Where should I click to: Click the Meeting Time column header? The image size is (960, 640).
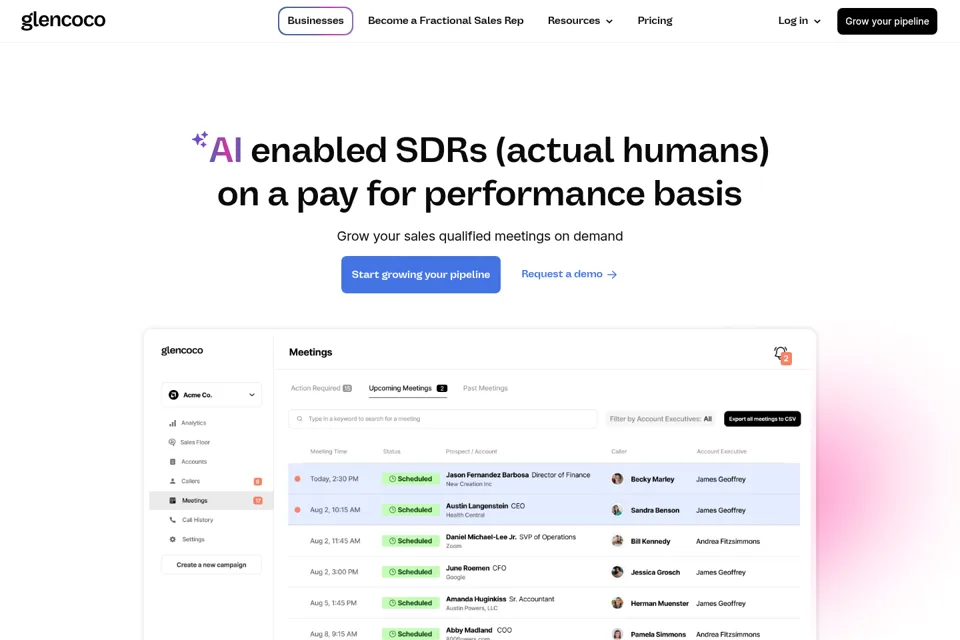pyautogui.click(x=328, y=451)
